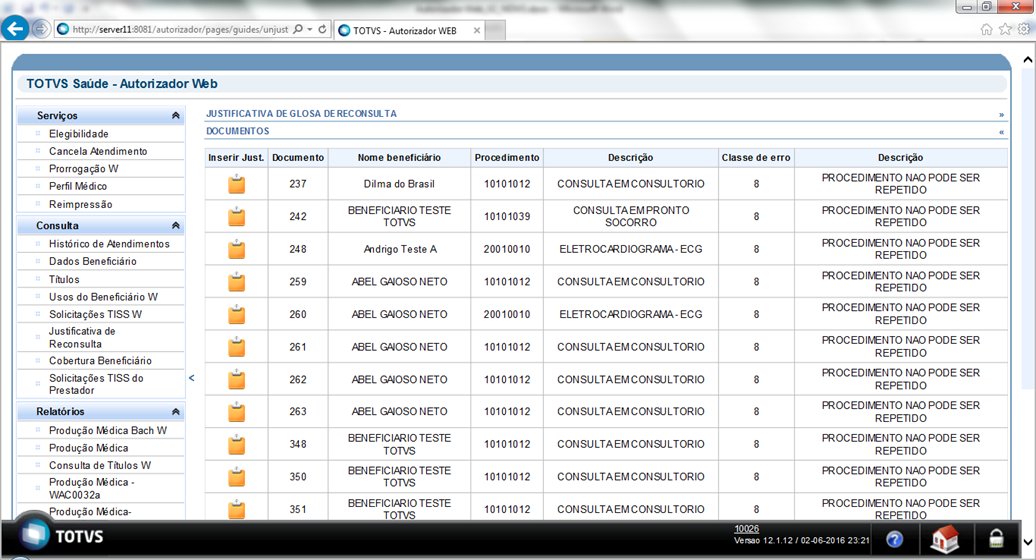This screenshot has width=1036, height=560.
Task: Select procedure code 10101039 cell
Action: (x=507, y=217)
